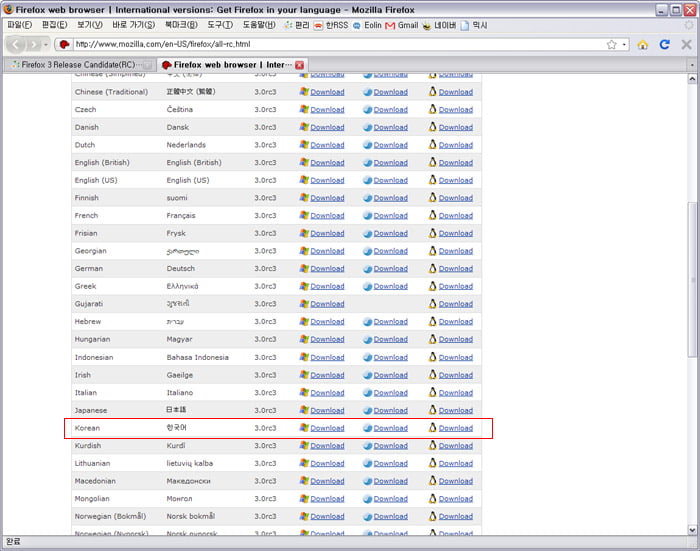This screenshot has height=551, width=700.
Task: Reload the page with the refresh icon
Action: pyautogui.click(x=664, y=44)
